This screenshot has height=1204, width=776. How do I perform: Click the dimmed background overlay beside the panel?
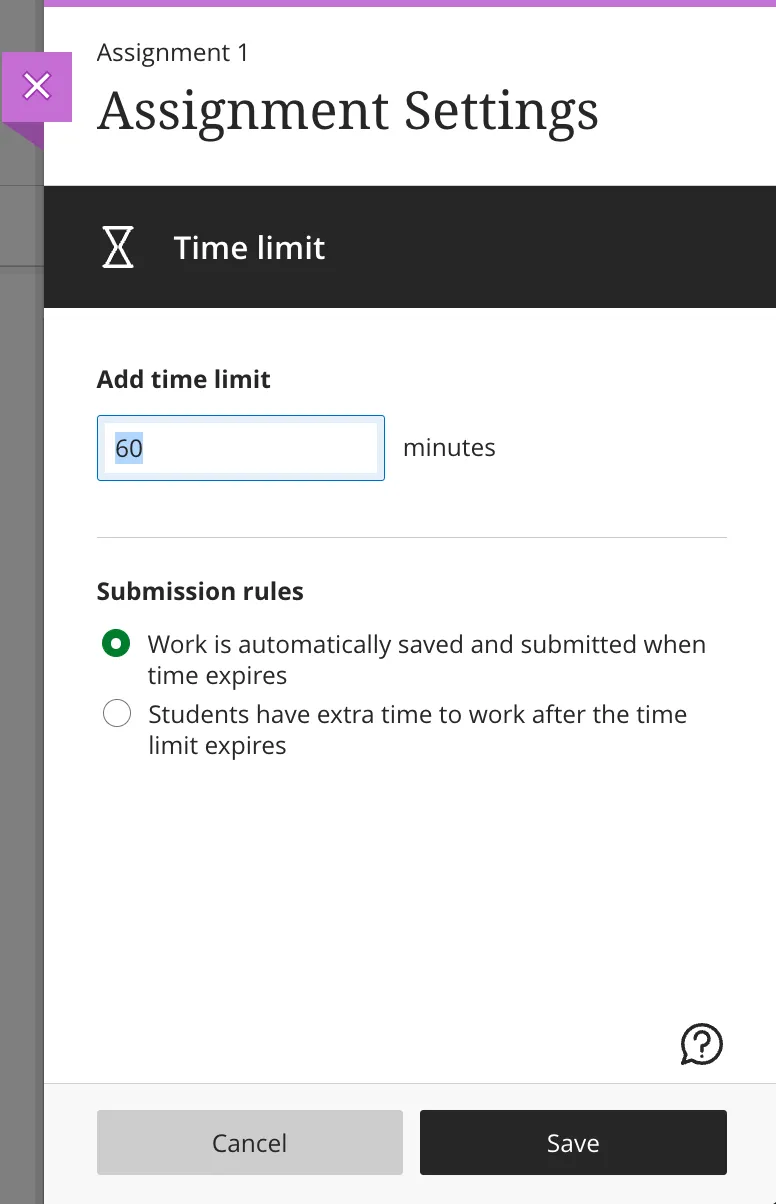[20, 700]
